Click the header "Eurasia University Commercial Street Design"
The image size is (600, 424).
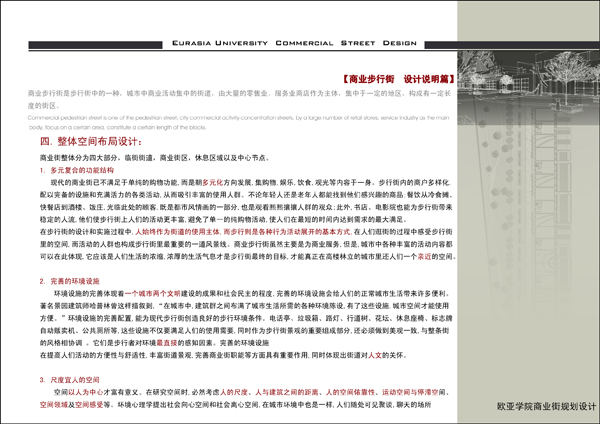294,43
